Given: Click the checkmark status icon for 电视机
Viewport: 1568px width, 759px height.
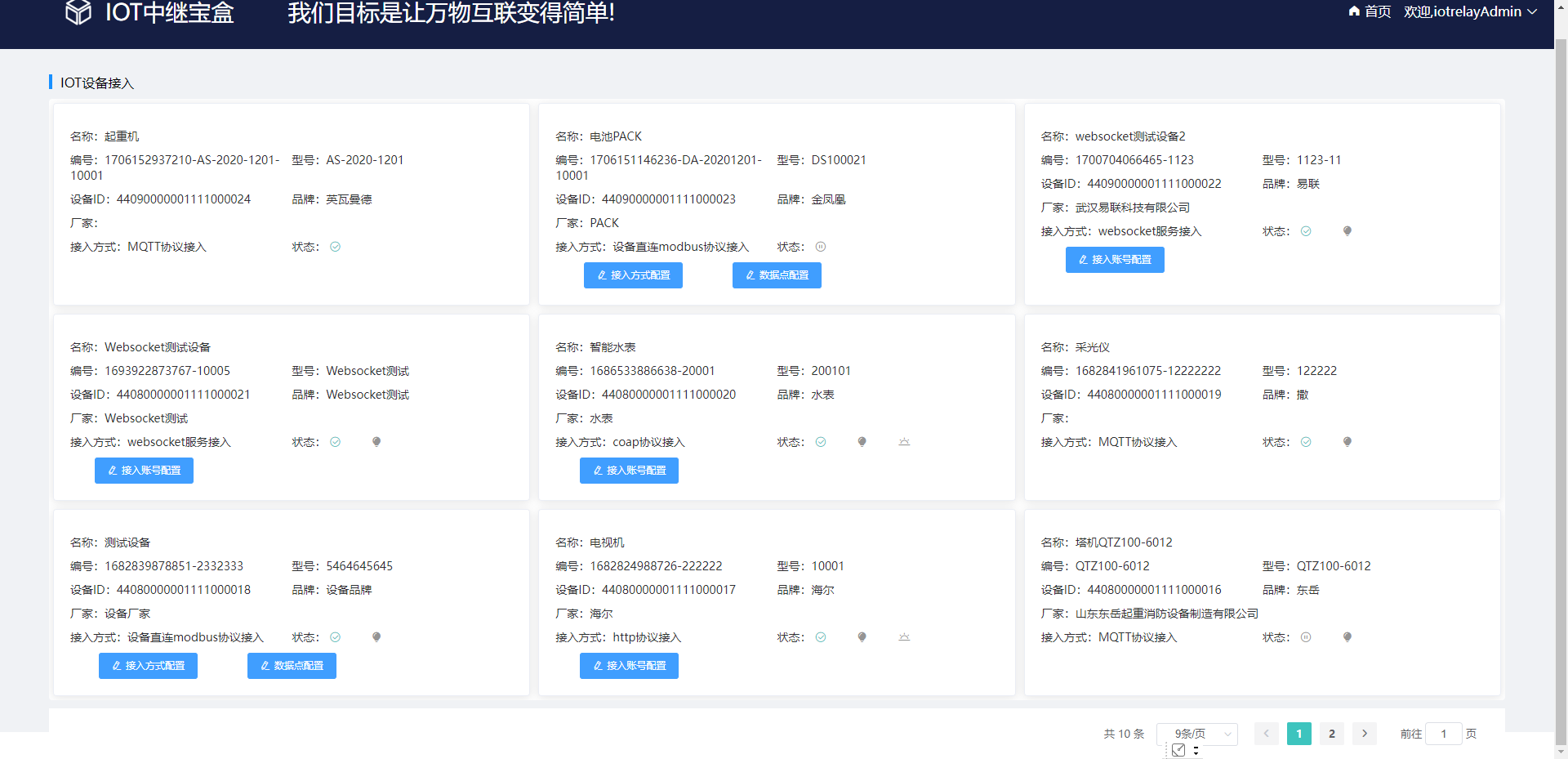Looking at the screenshot, I should tap(821, 636).
